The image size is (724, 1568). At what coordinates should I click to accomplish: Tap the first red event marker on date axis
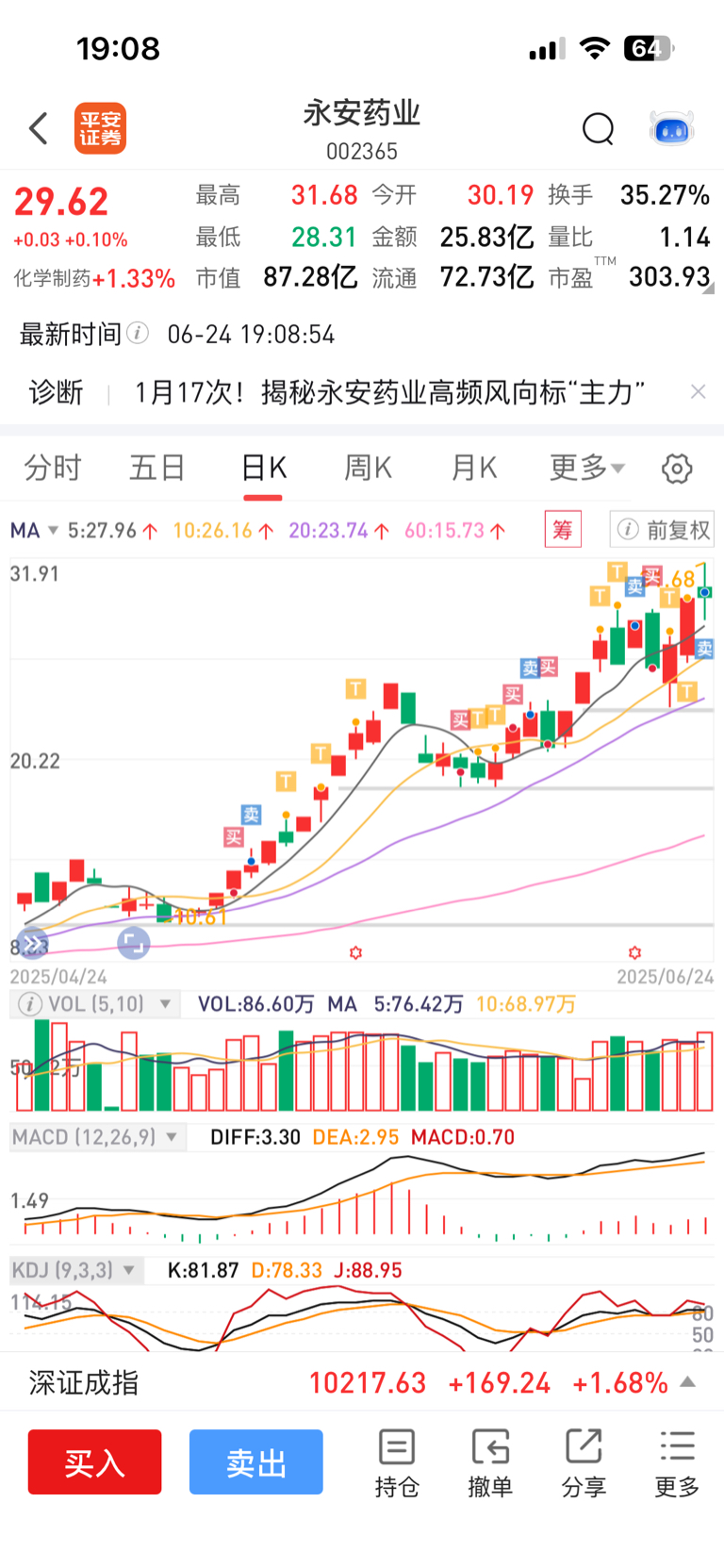355,953
